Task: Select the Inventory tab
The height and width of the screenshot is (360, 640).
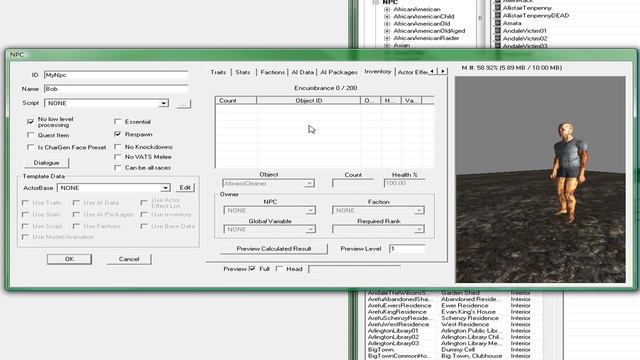Action: click(378, 71)
